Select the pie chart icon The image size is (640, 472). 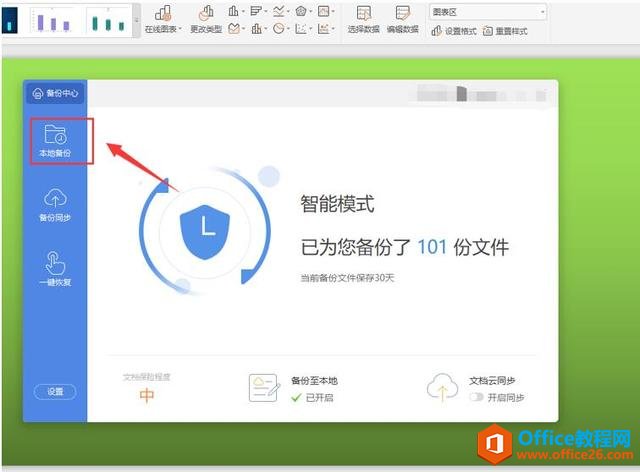point(278,28)
